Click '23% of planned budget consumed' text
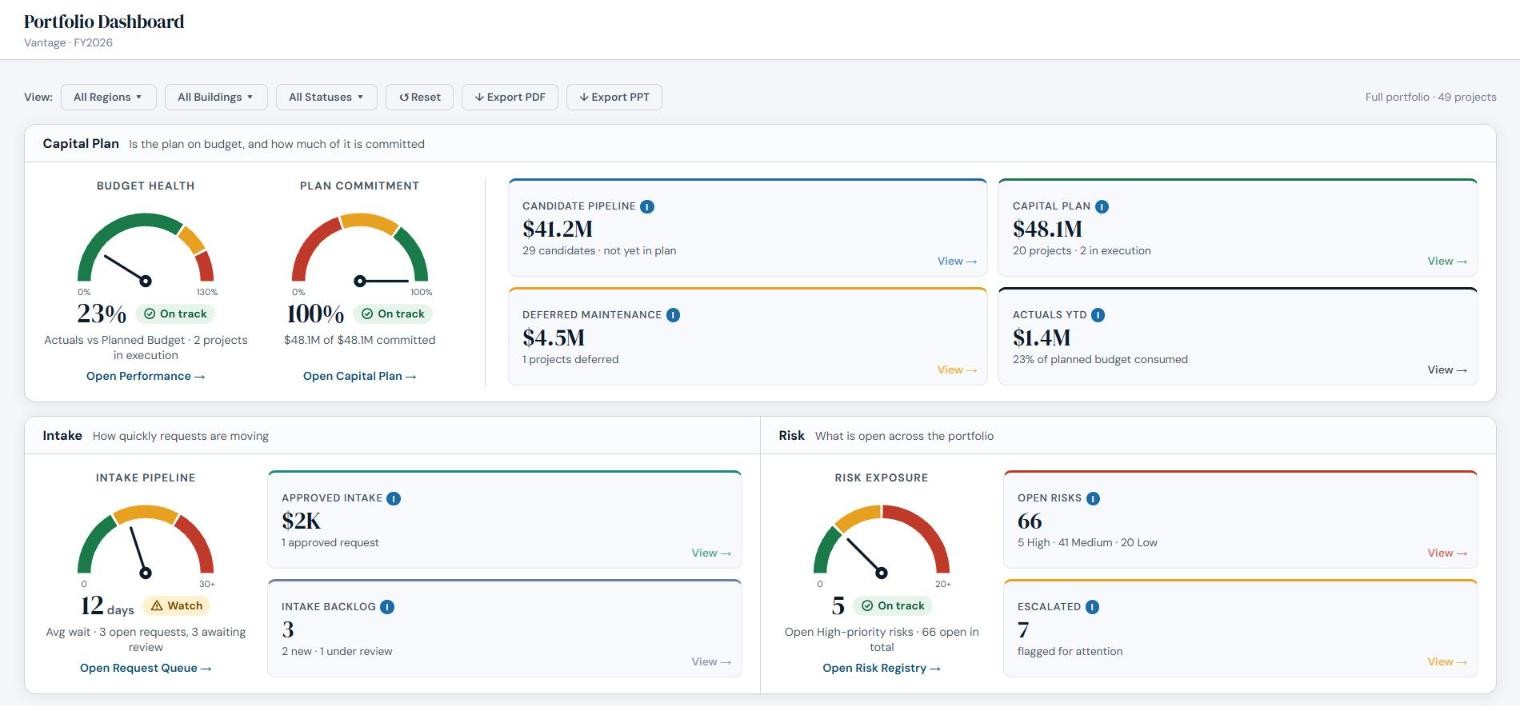Image resolution: width=1520 pixels, height=706 pixels. click(x=1100, y=359)
